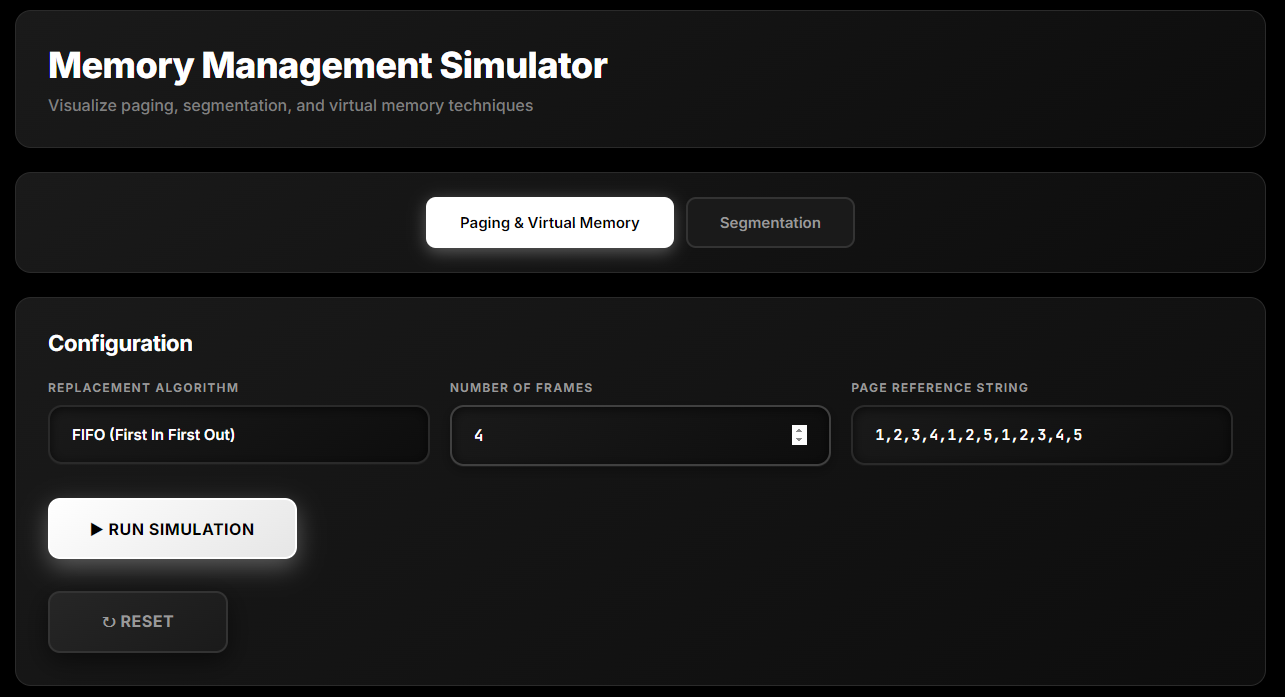Click the Memory Management Simulator title
Screen dimensions: 1285x697
pyautogui.click(x=327, y=66)
